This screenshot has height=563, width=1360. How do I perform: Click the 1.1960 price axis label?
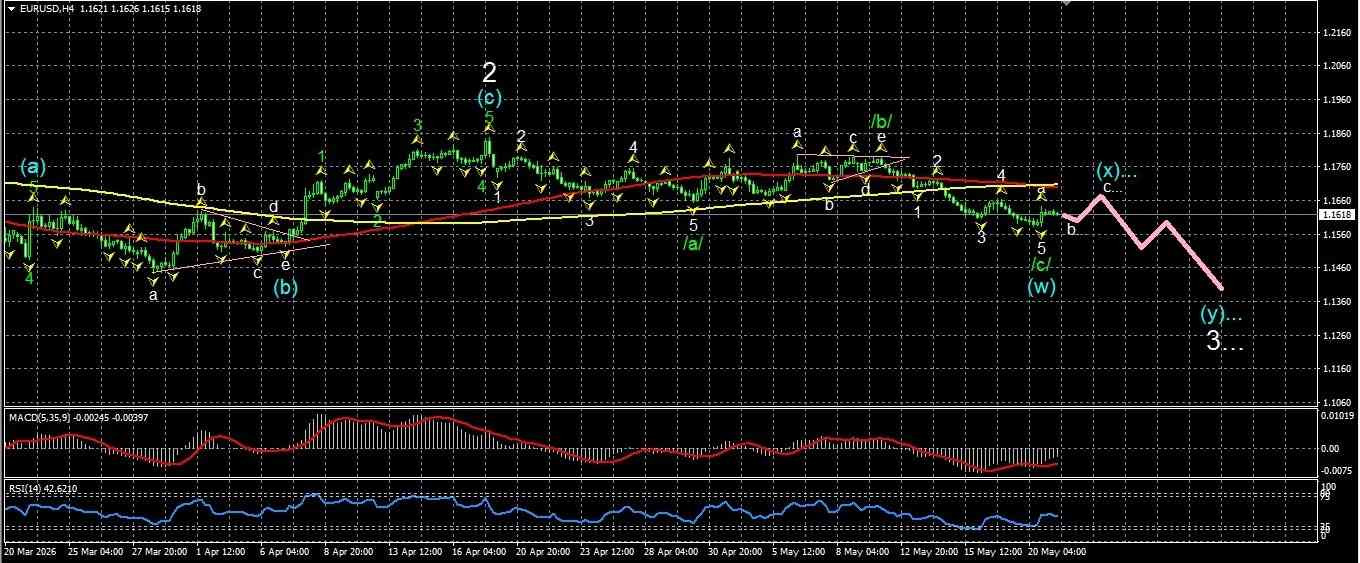click(1335, 100)
